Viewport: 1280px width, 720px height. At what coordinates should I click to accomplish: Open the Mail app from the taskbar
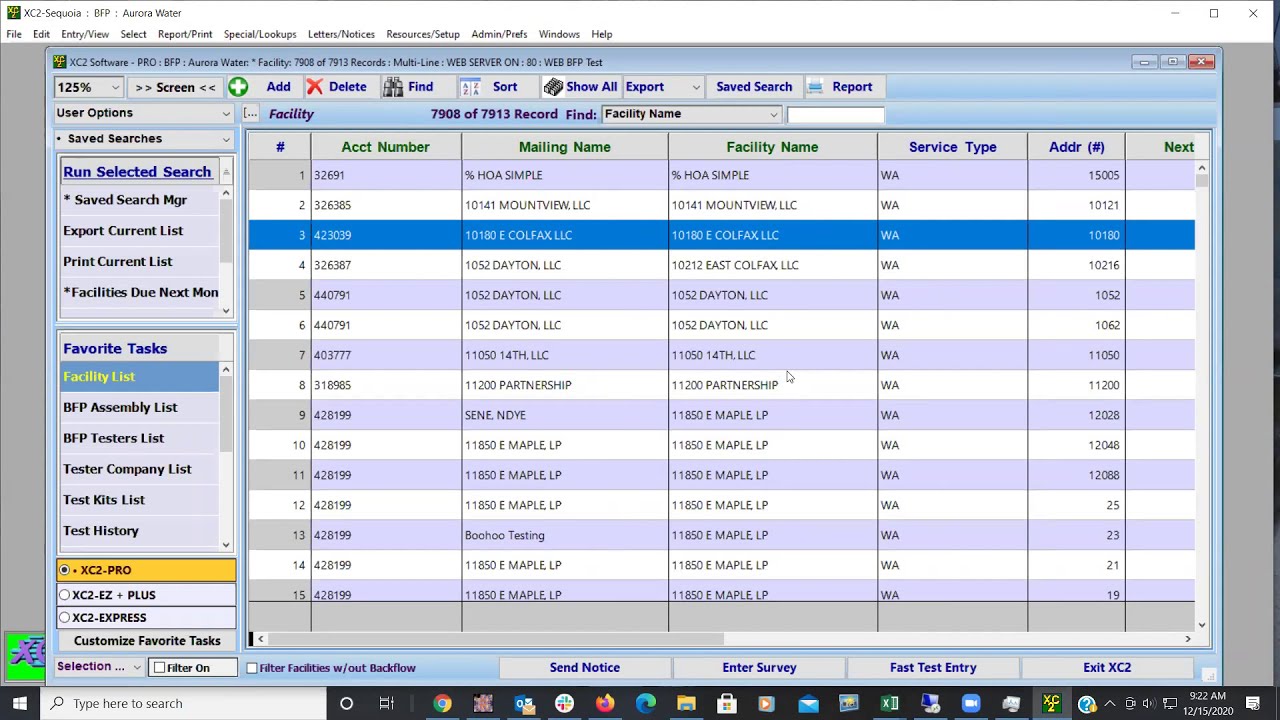coord(808,703)
